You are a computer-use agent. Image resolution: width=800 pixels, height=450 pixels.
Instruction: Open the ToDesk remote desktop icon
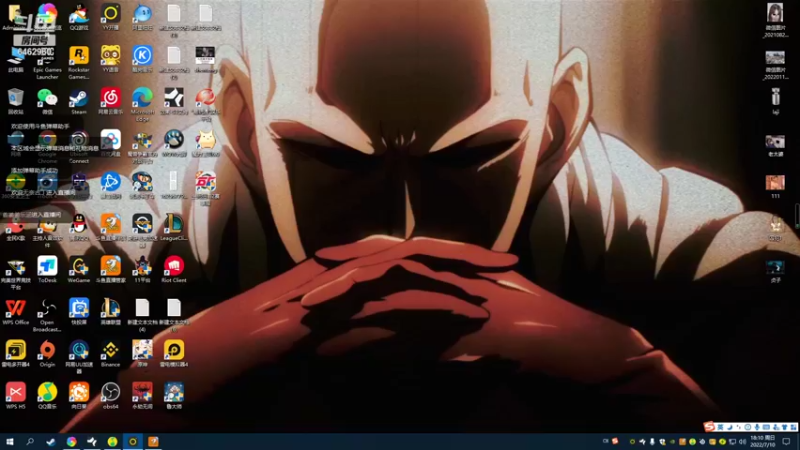click(47, 266)
